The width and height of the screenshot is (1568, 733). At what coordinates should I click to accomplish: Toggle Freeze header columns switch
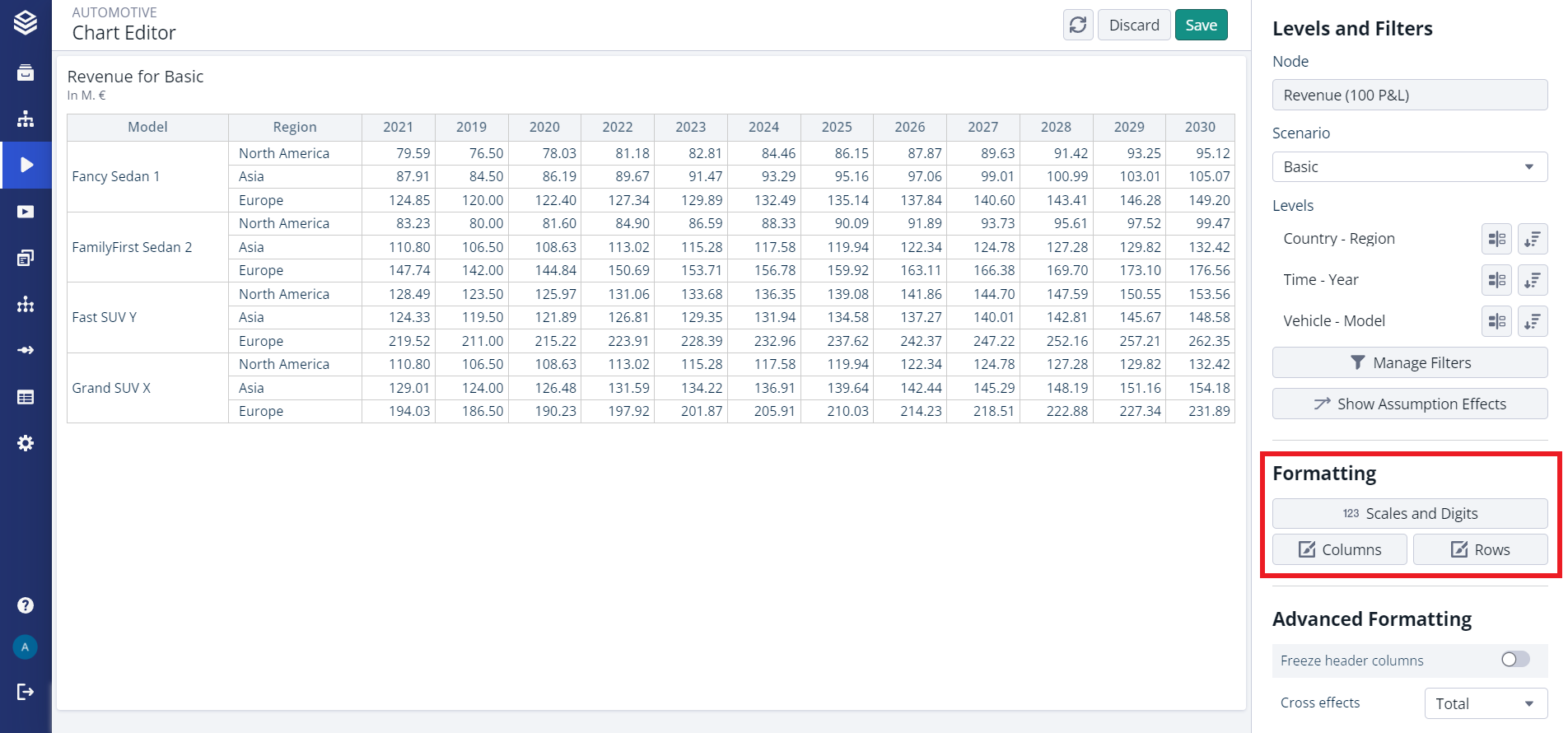click(x=1514, y=660)
